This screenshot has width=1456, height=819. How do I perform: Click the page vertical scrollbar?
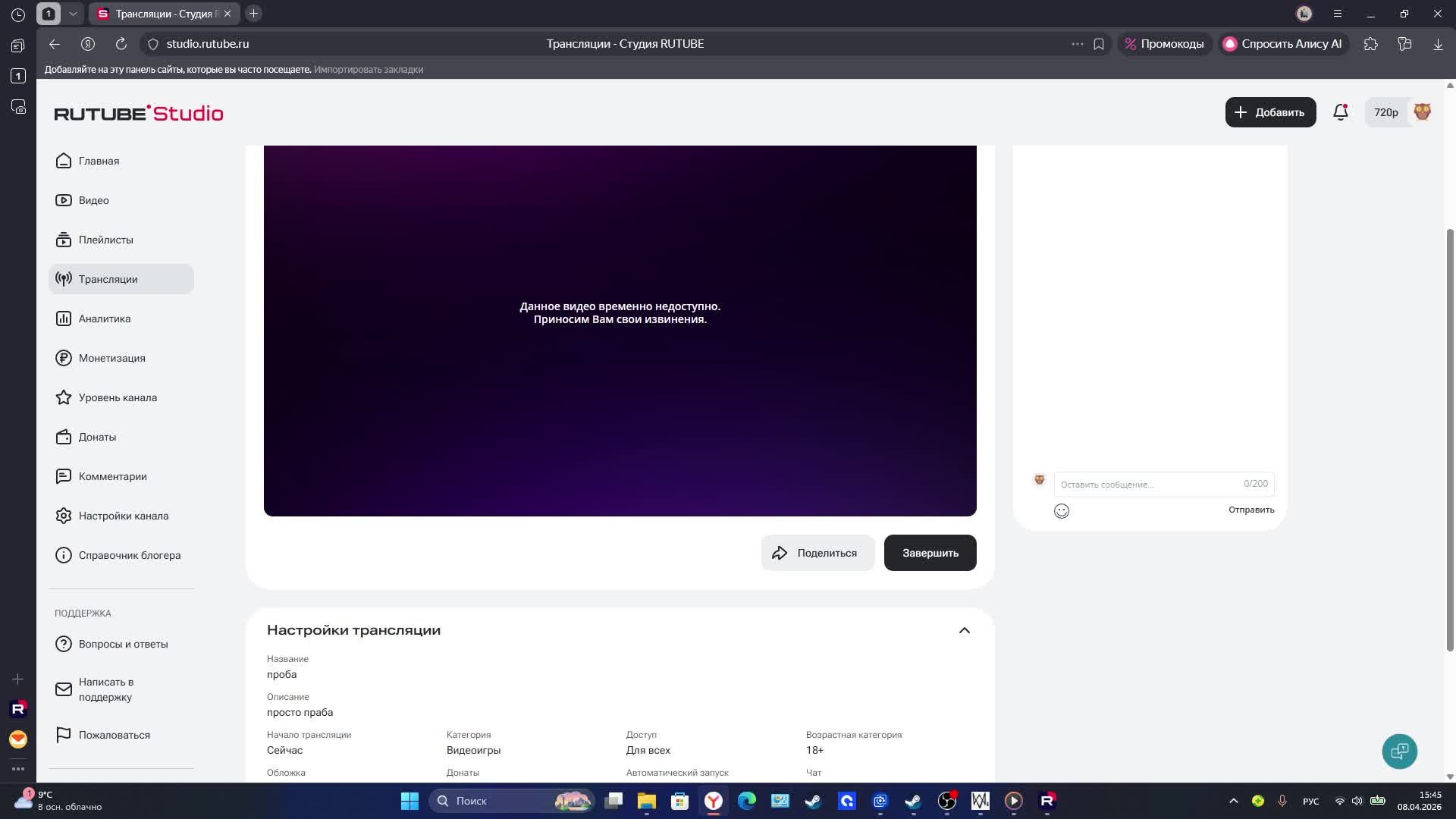1450,440
